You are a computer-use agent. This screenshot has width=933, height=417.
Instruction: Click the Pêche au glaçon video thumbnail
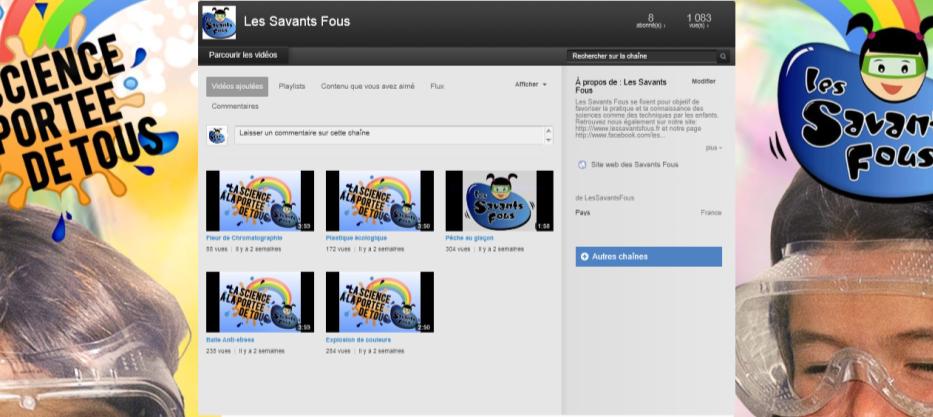pos(499,201)
